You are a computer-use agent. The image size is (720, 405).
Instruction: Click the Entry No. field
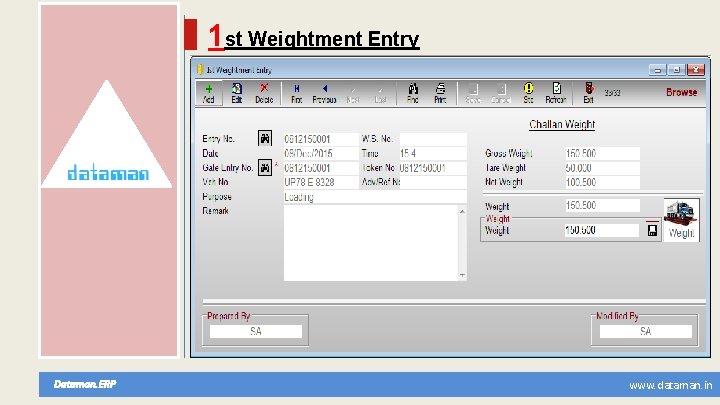click(321, 139)
